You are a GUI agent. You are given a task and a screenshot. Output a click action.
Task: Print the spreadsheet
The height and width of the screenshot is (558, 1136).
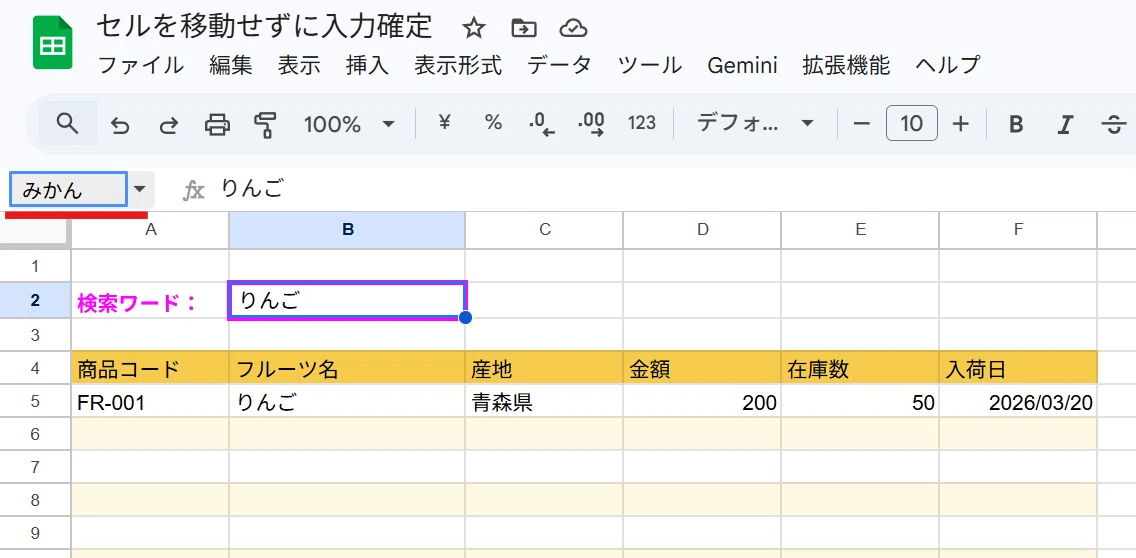coord(217,125)
